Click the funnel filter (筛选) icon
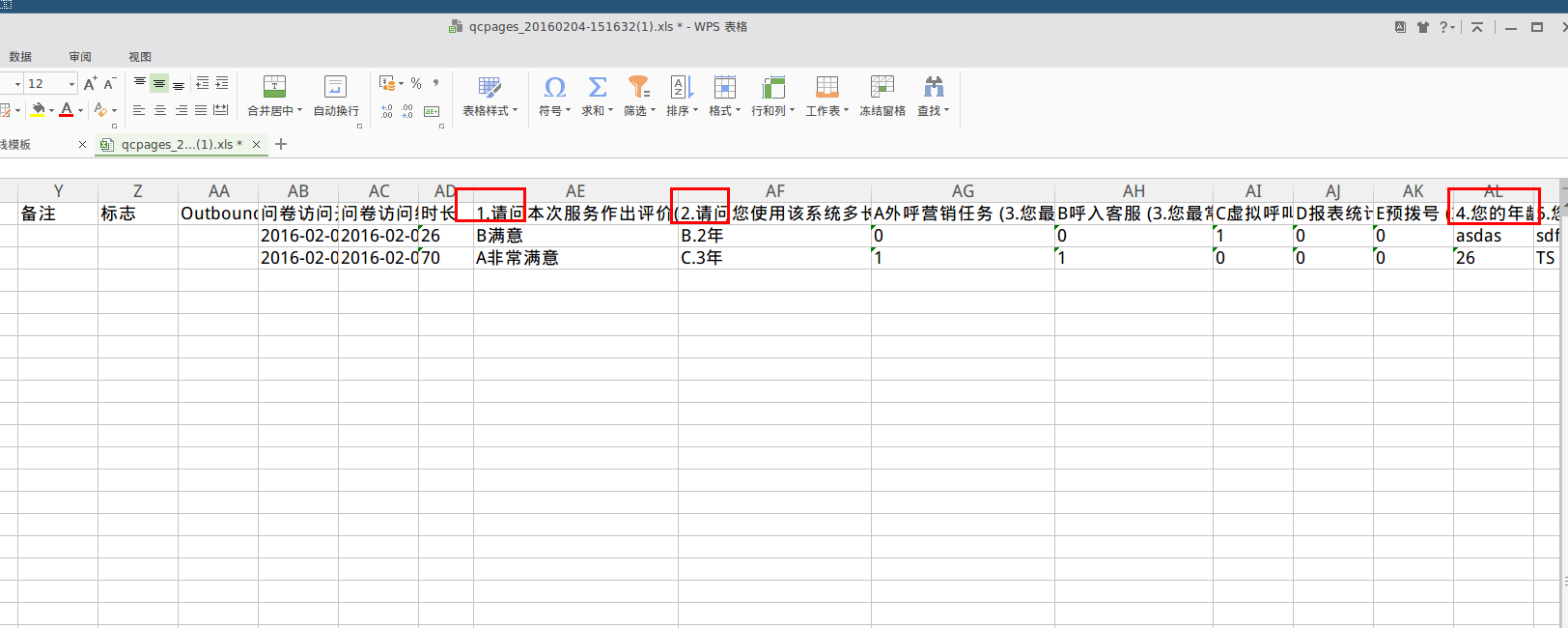The width and height of the screenshot is (1568, 628). (638, 88)
